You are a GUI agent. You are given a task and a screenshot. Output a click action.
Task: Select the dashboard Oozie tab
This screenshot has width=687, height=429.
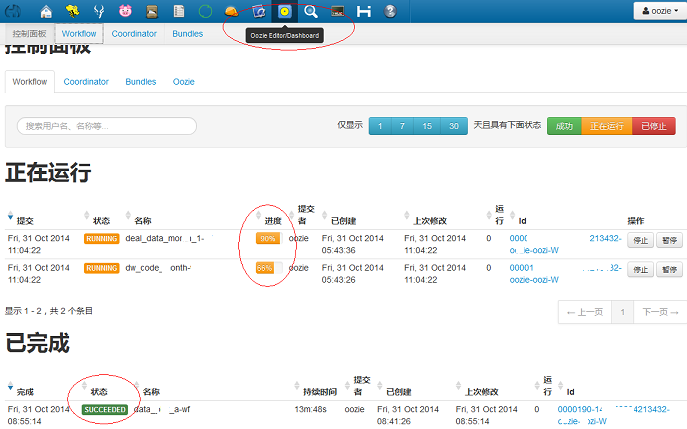pos(184,82)
